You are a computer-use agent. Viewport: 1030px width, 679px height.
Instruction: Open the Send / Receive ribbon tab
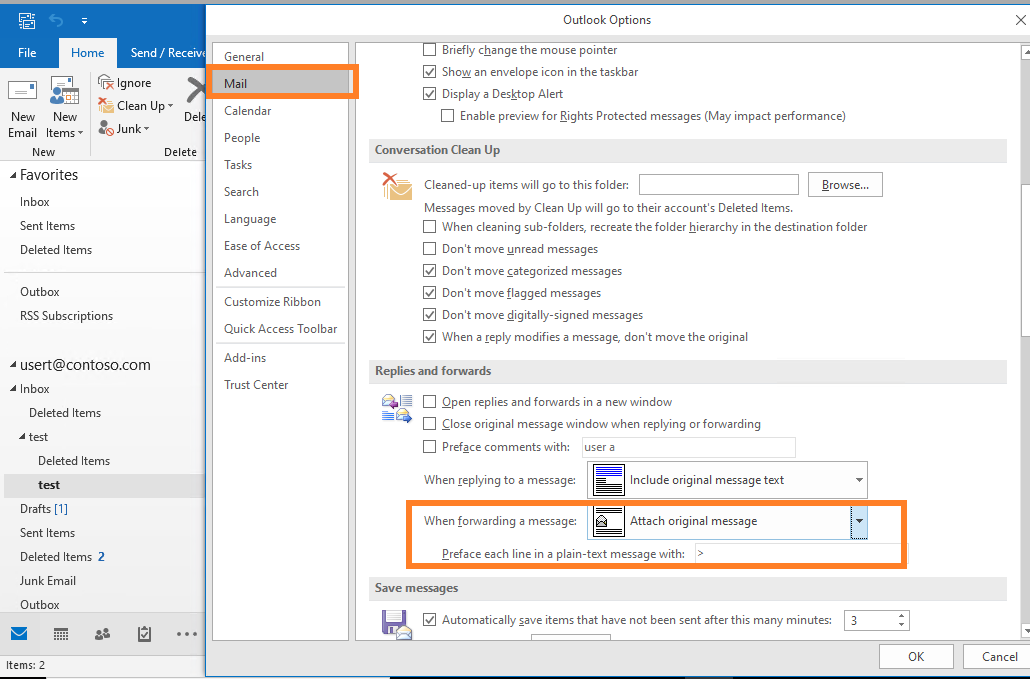[x=168, y=53]
